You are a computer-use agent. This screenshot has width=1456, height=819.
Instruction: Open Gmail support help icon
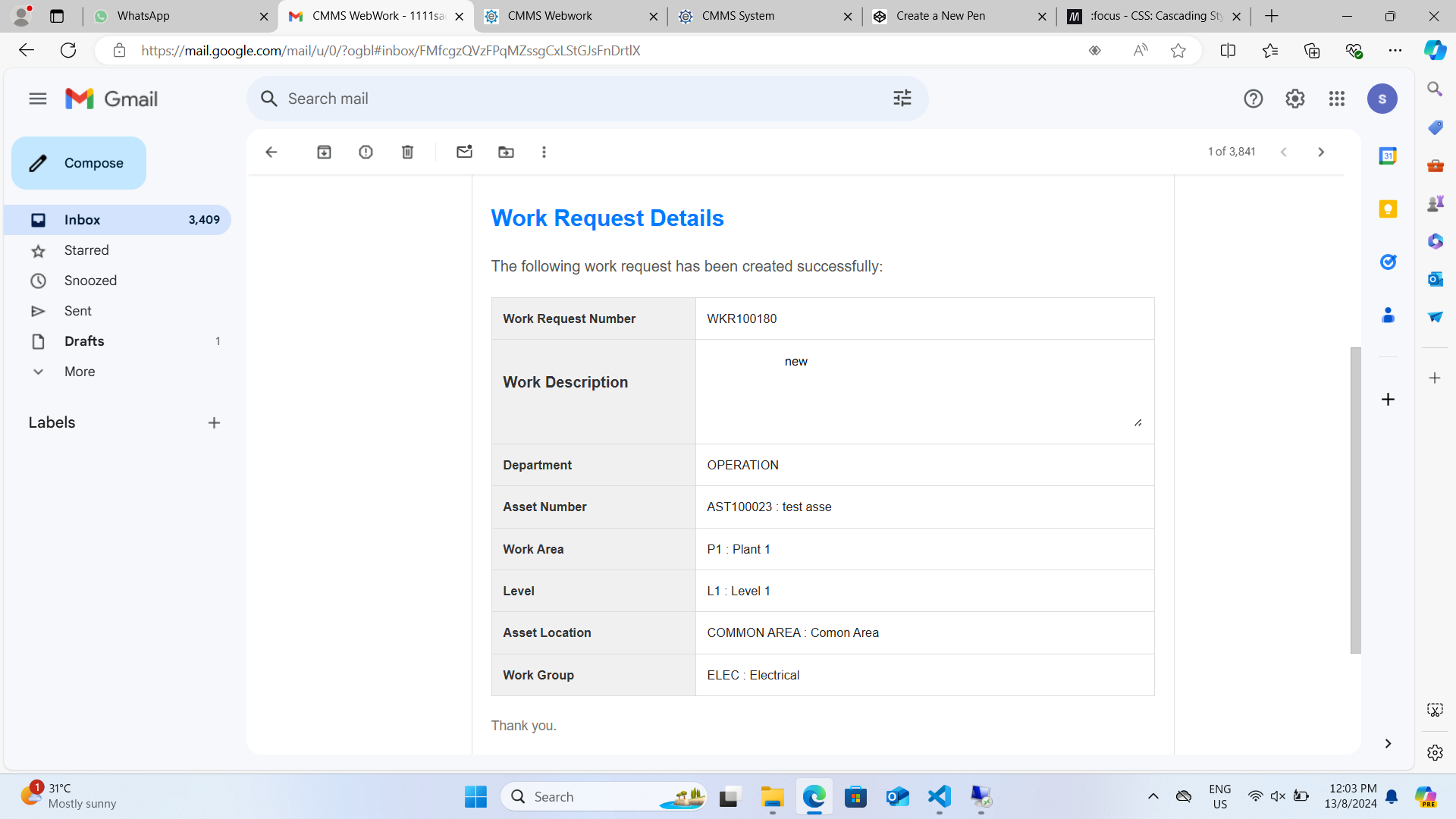pos(1253,99)
